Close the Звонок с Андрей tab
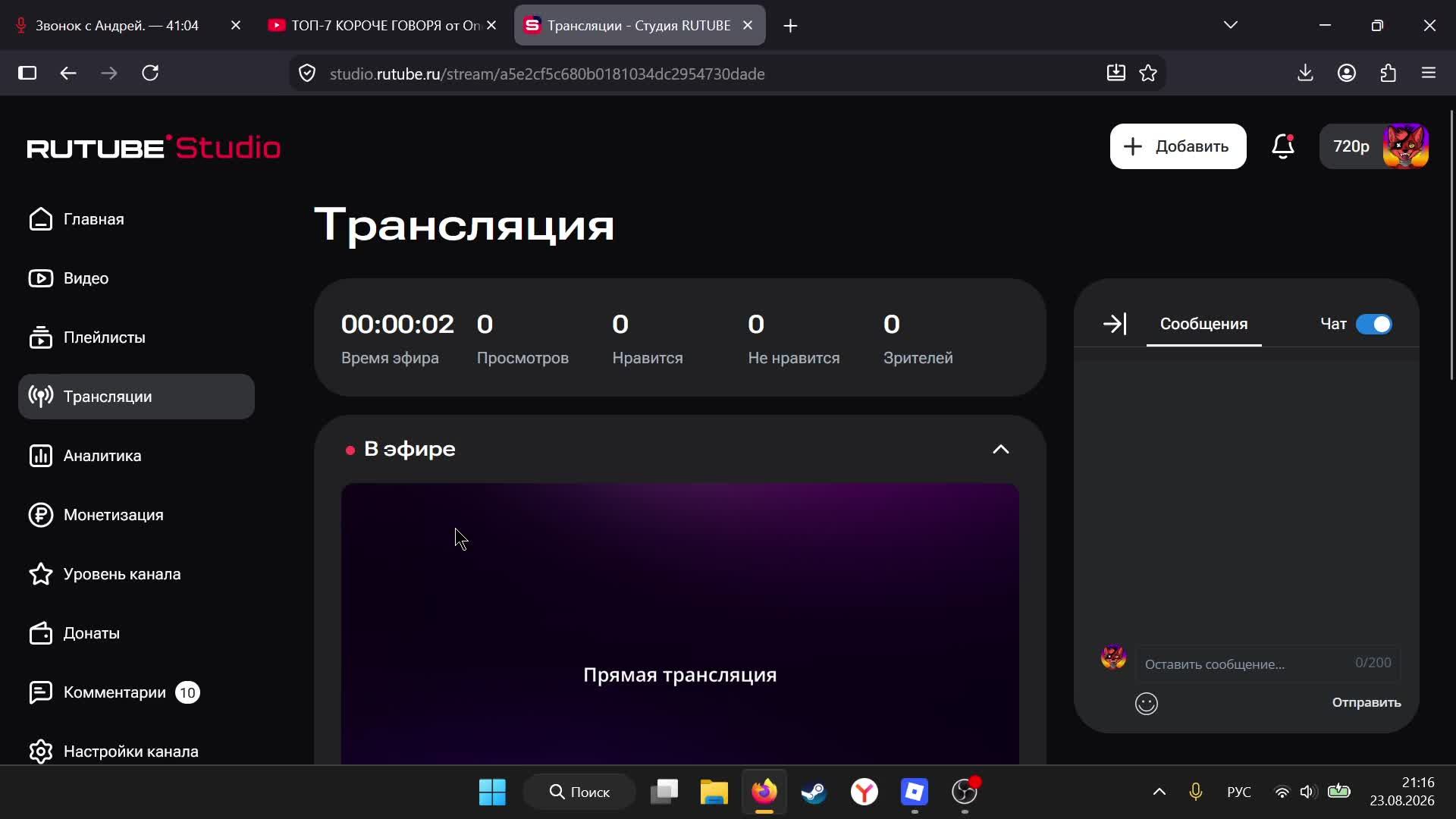This screenshot has width=1456, height=819. click(236, 26)
